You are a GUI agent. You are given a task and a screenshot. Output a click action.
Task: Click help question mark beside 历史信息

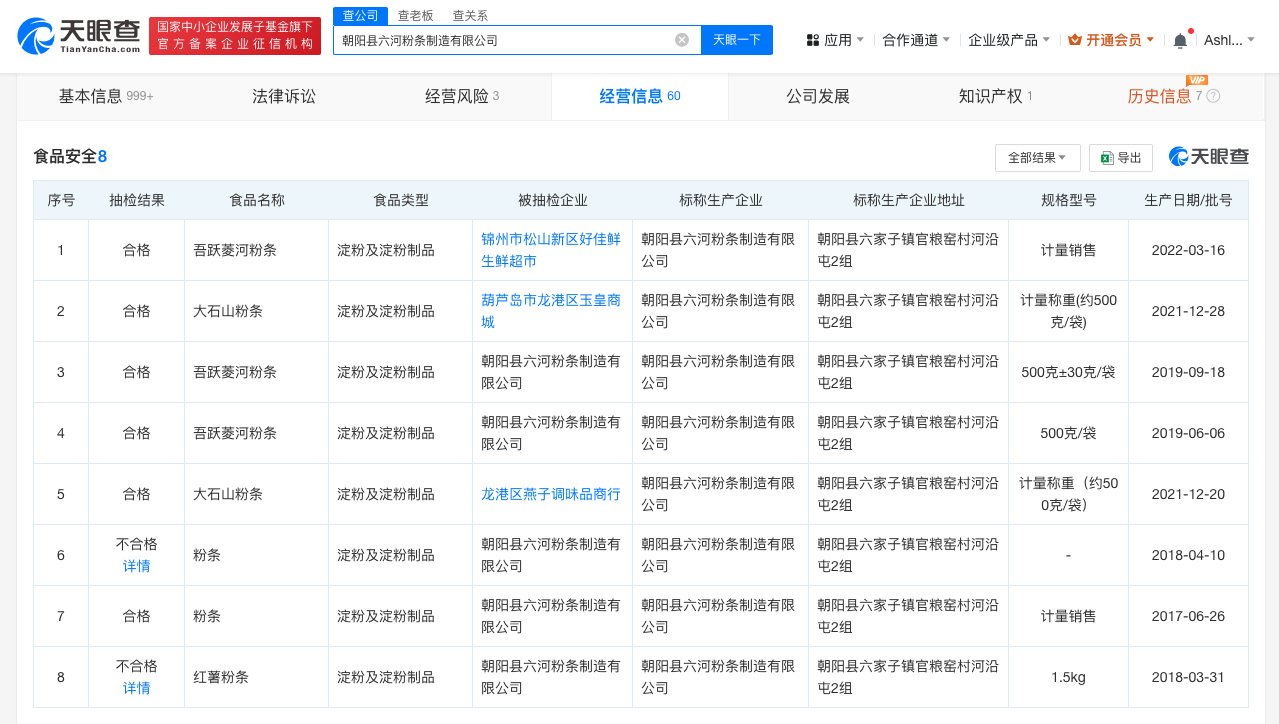(x=1213, y=96)
